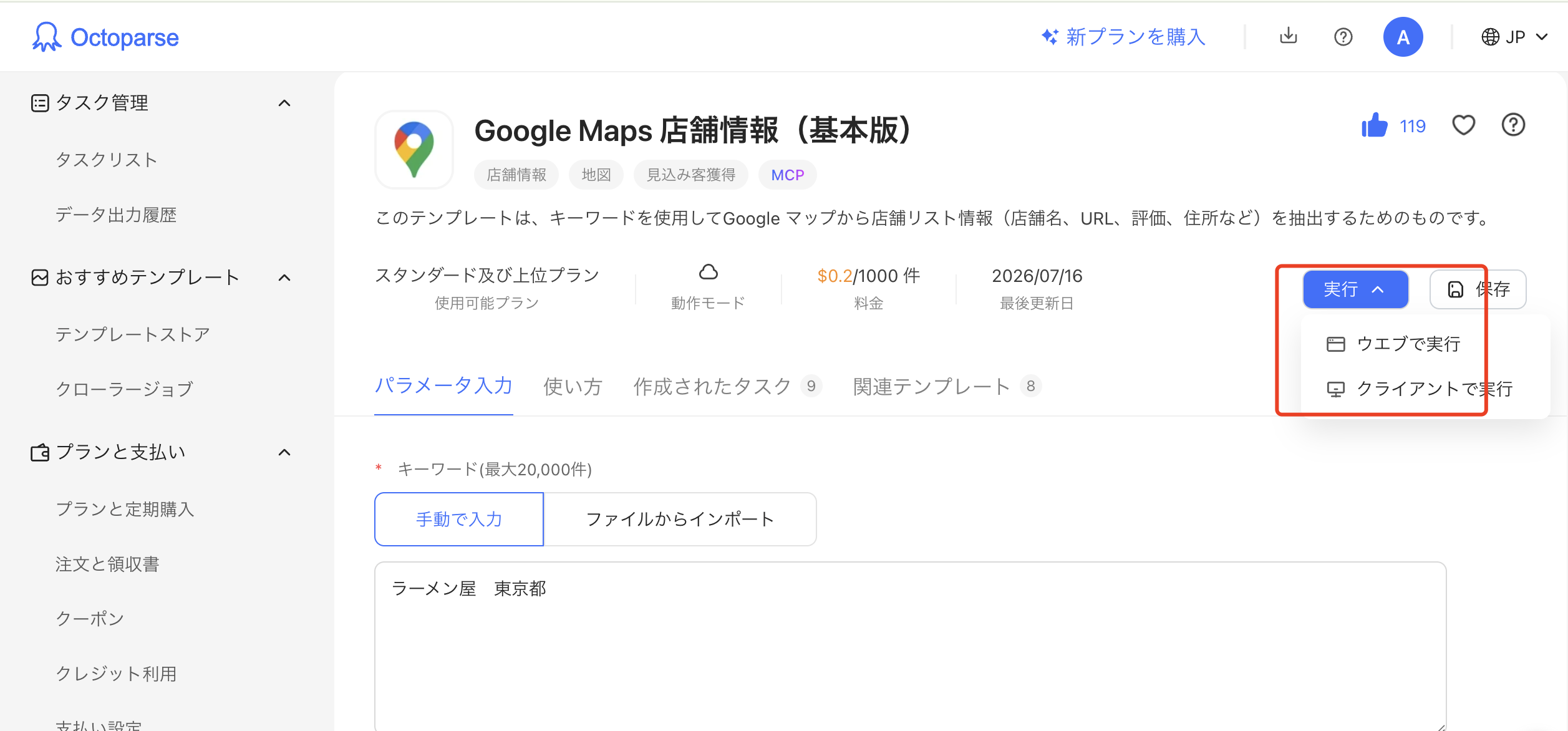Click the floppy disk save icon
Image resolution: width=1568 pixels, height=731 pixels.
click(x=1455, y=289)
